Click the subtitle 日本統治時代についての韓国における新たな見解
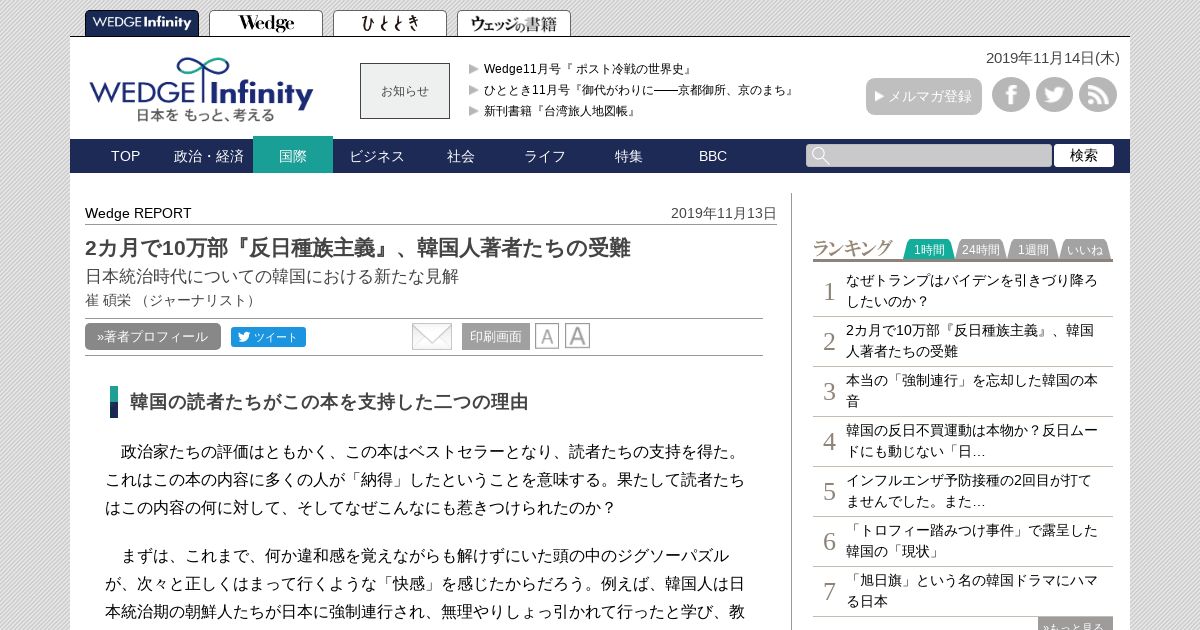This screenshot has height=630, width=1200. click(271, 277)
